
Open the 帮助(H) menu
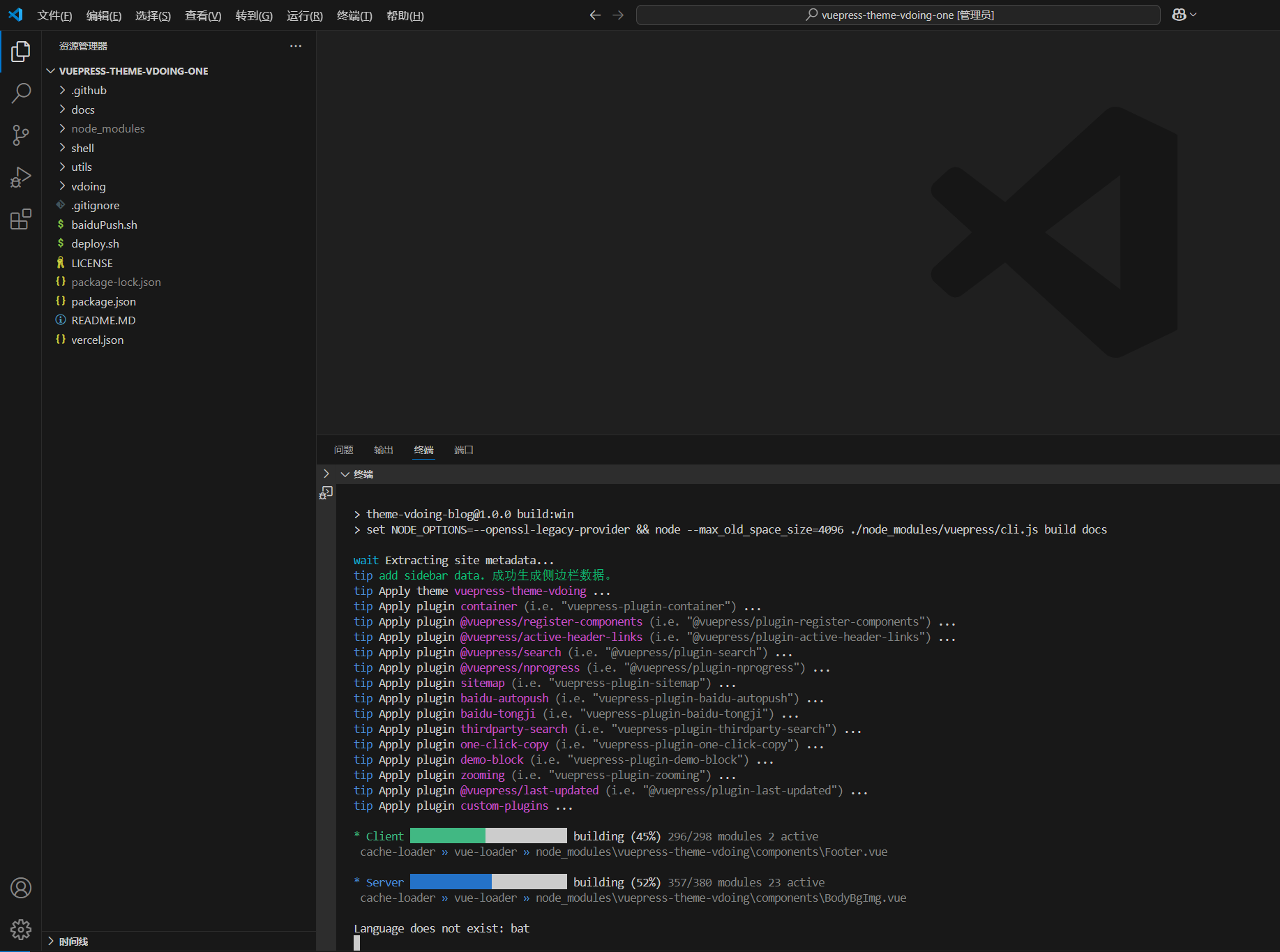tap(405, 15)
